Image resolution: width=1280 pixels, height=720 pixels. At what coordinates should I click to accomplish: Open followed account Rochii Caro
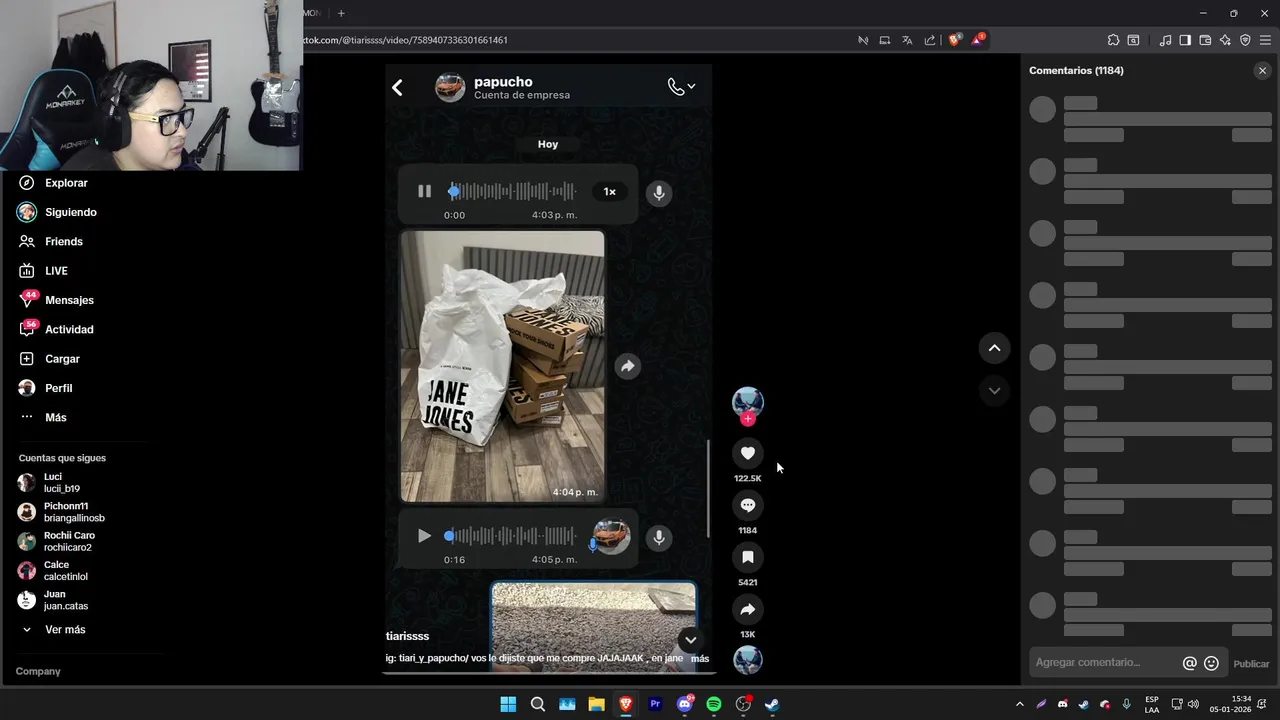[x=69, y=541]
